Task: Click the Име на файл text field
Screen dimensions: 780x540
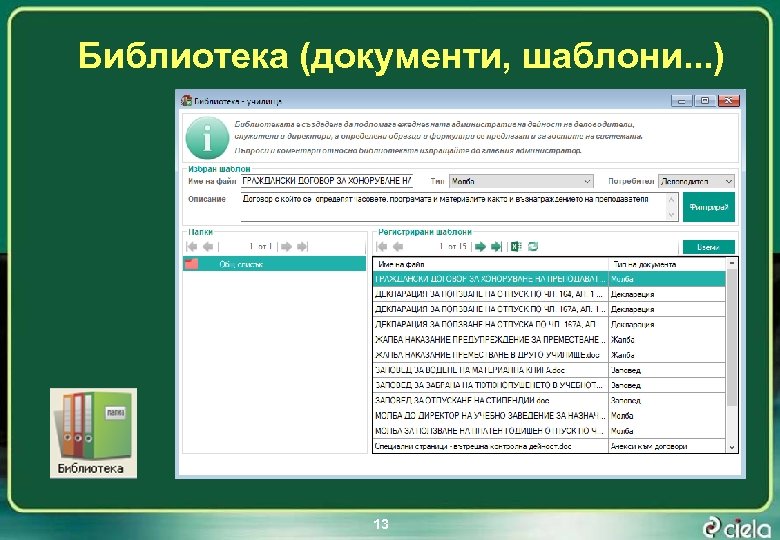Action: (x=327, y=181)
